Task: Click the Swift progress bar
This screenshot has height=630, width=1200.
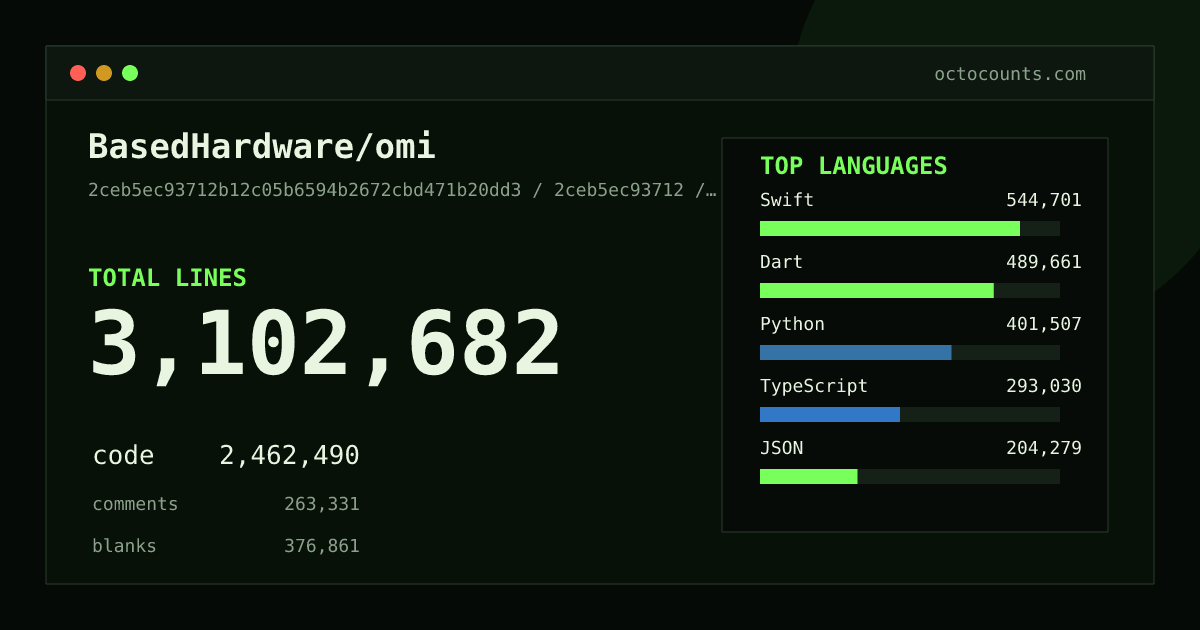Action: tap(910, 228)
